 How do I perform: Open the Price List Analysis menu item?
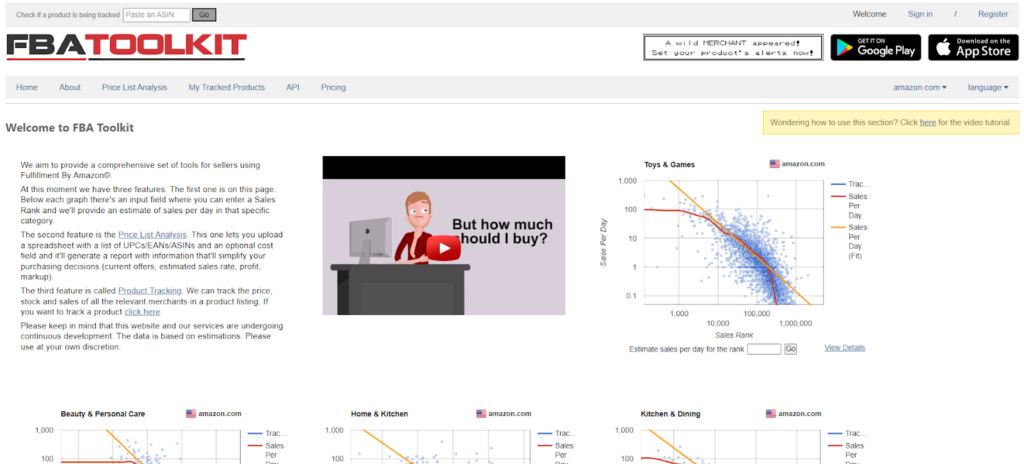tap(135, 88)
